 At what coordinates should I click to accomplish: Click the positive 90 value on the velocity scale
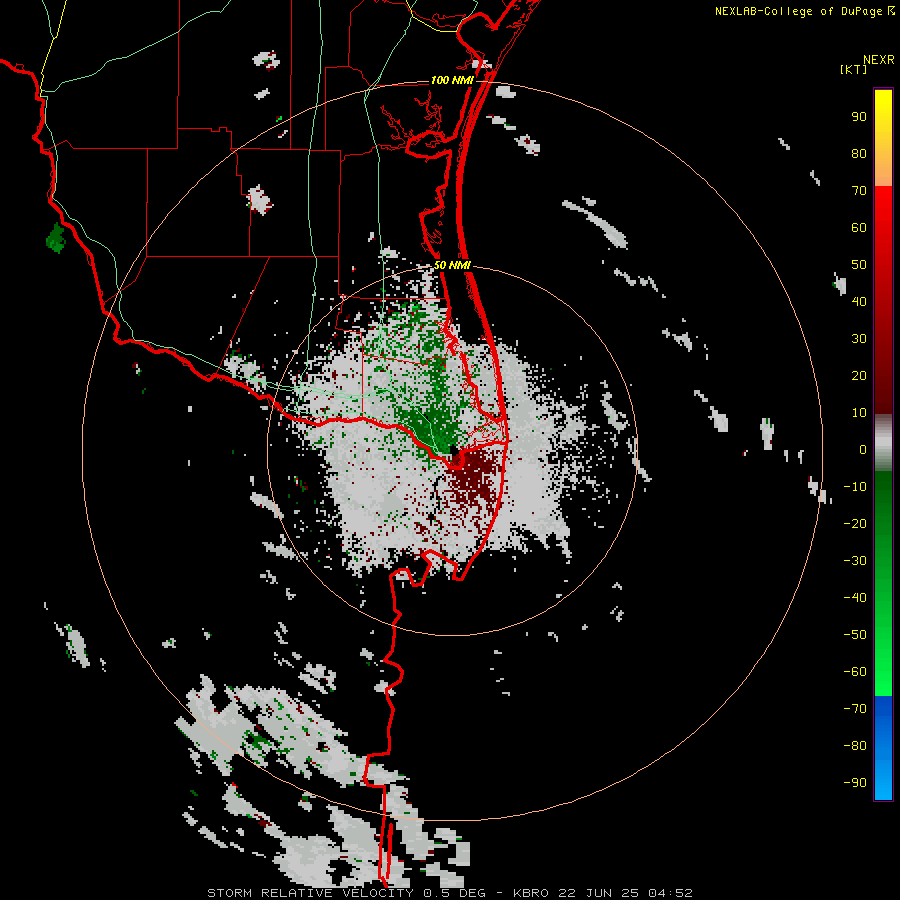click(x=859, y=117)
